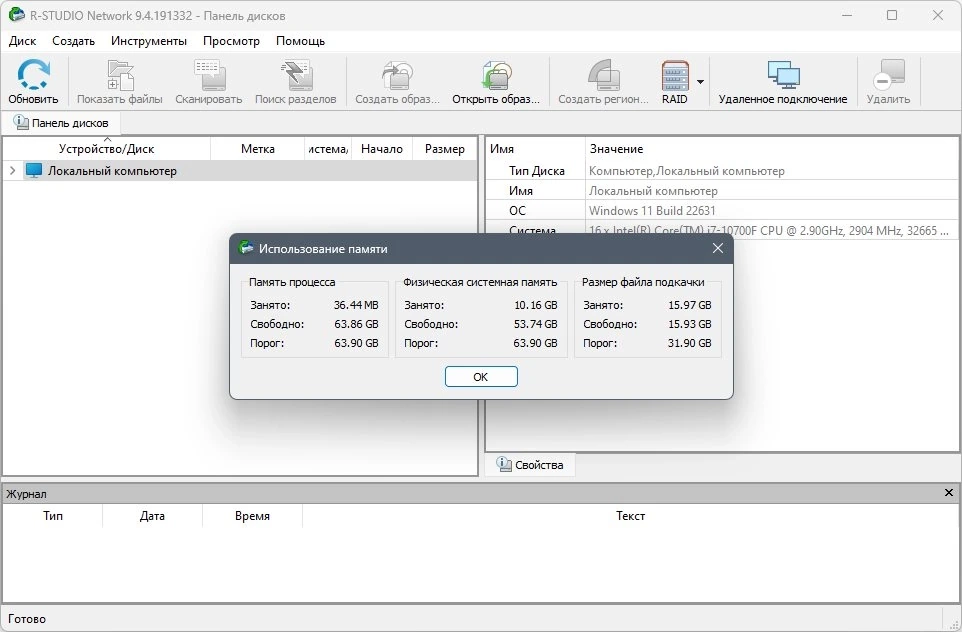Open the Диск menu
The width and height of the screenshot is (962, 632).
[x=23, y=41]
